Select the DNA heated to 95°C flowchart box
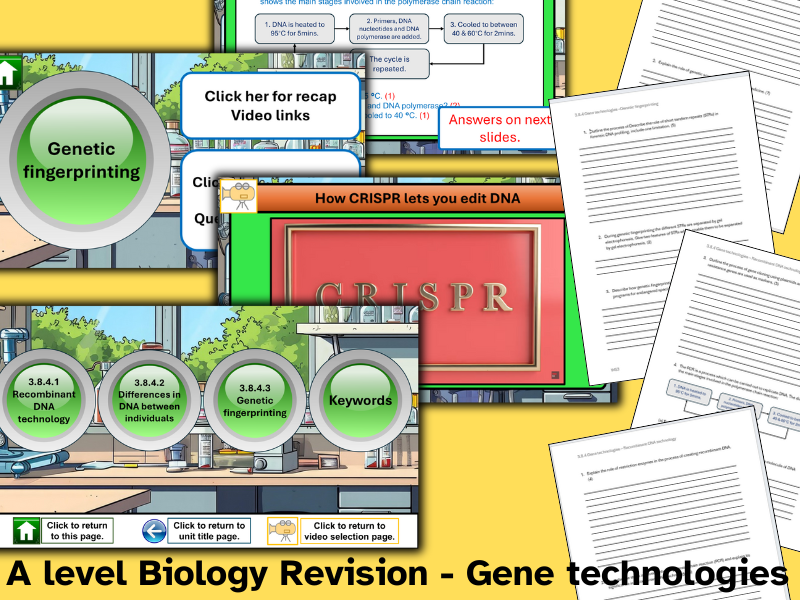Image resolution: width=800 pixels, height=600 pixels. [x=294, y=27]
